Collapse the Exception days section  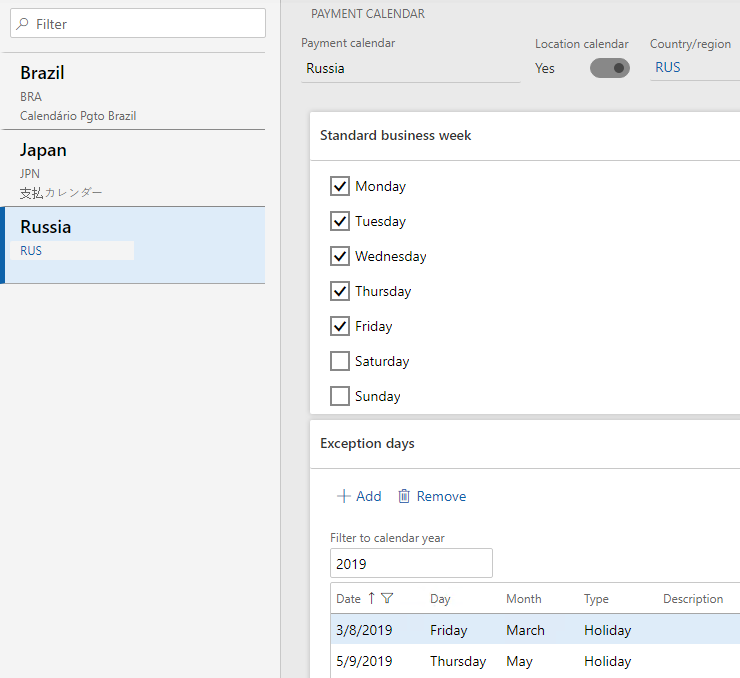(367, 443)
